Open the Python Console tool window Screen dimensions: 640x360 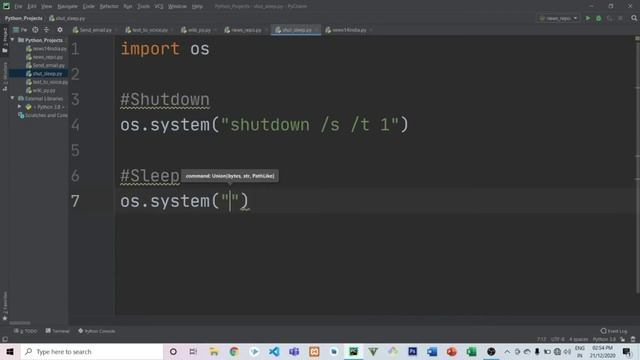coord(97,331)
